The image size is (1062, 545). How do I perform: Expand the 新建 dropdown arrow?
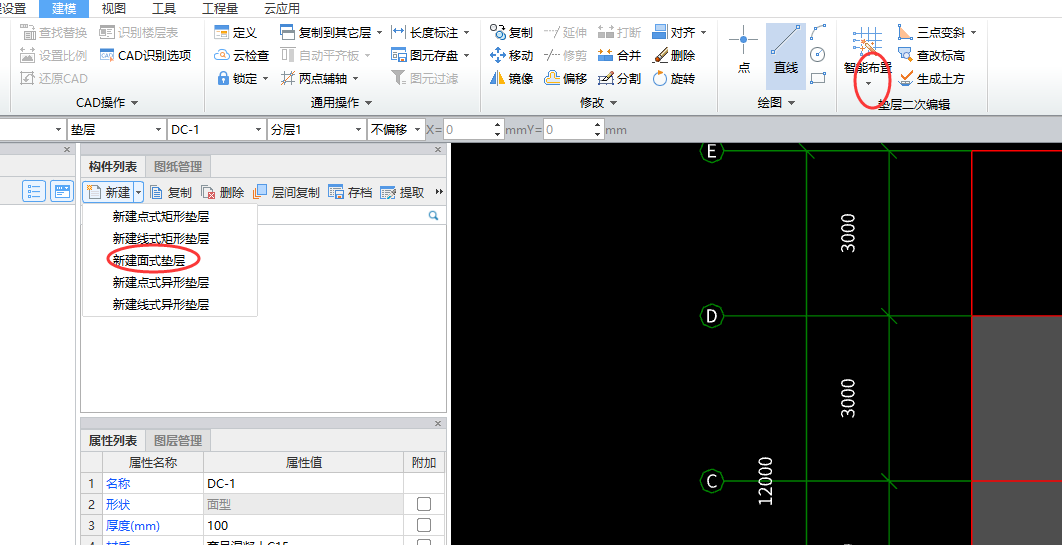[138, 192]
